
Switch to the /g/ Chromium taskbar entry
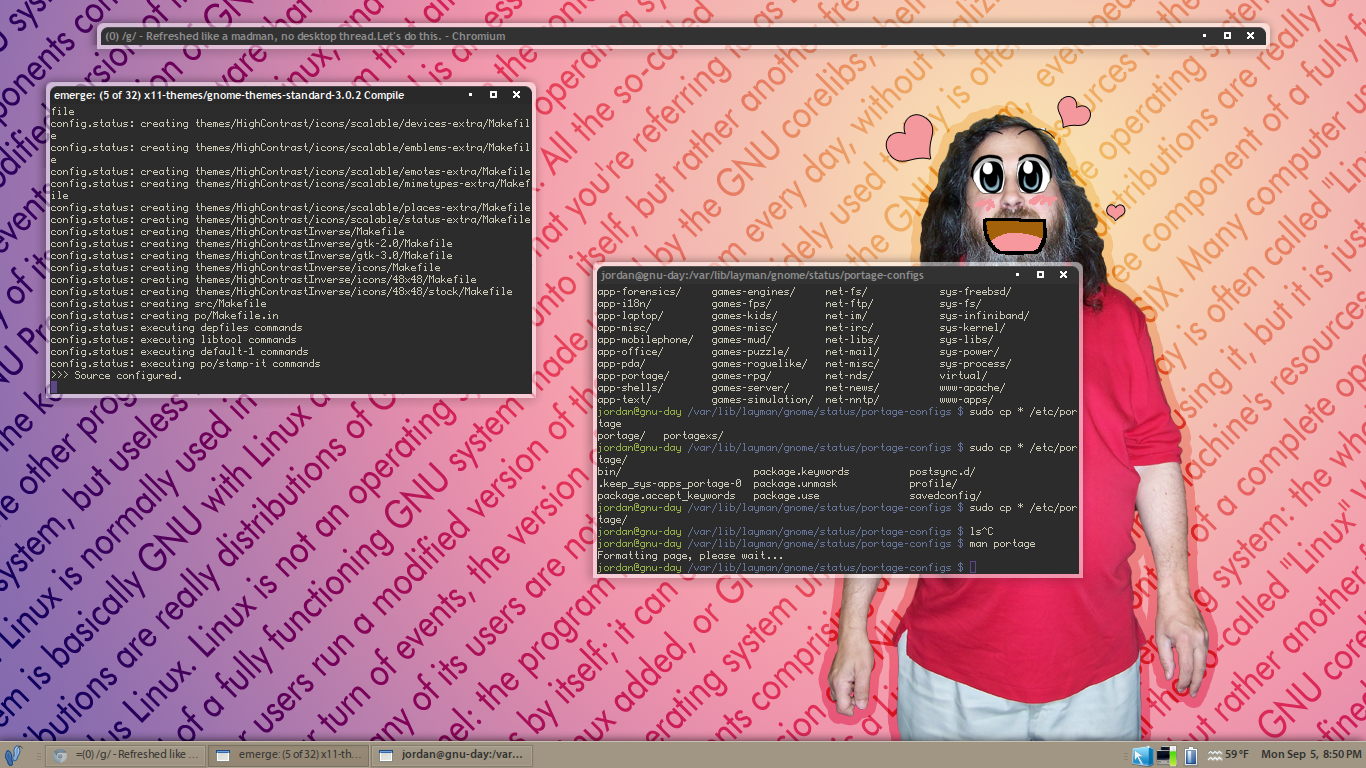125,755
